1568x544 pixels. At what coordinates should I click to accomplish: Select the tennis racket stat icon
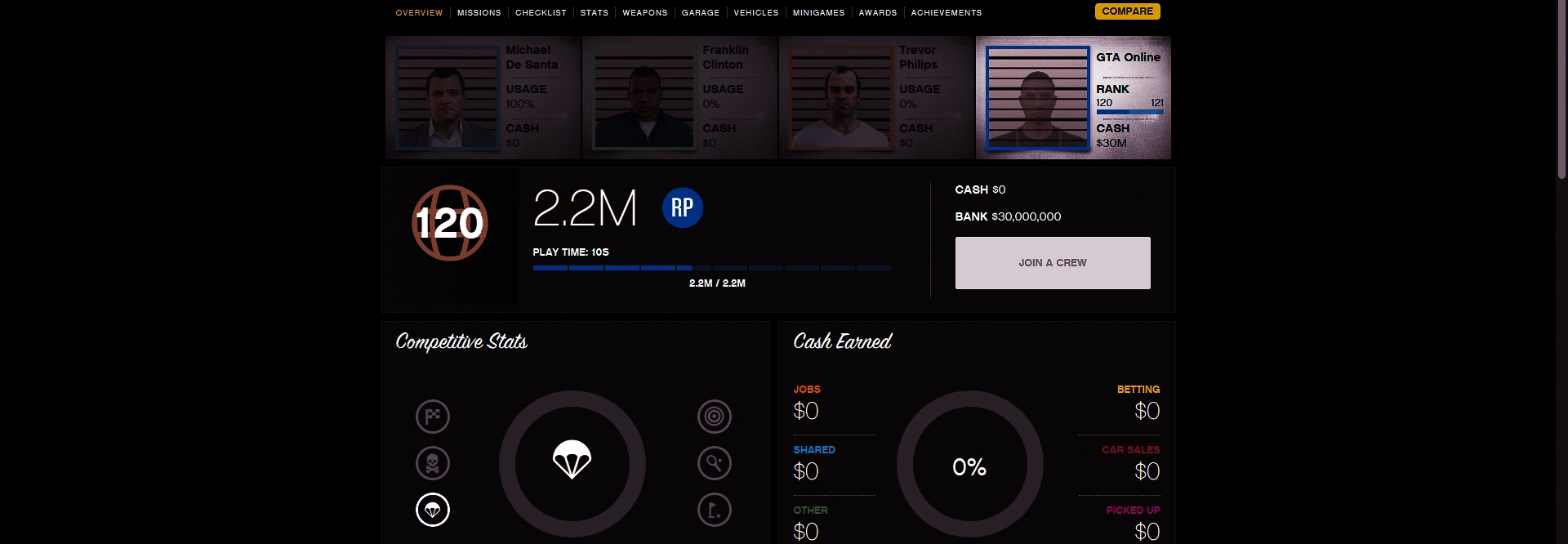tap(715, 463)
